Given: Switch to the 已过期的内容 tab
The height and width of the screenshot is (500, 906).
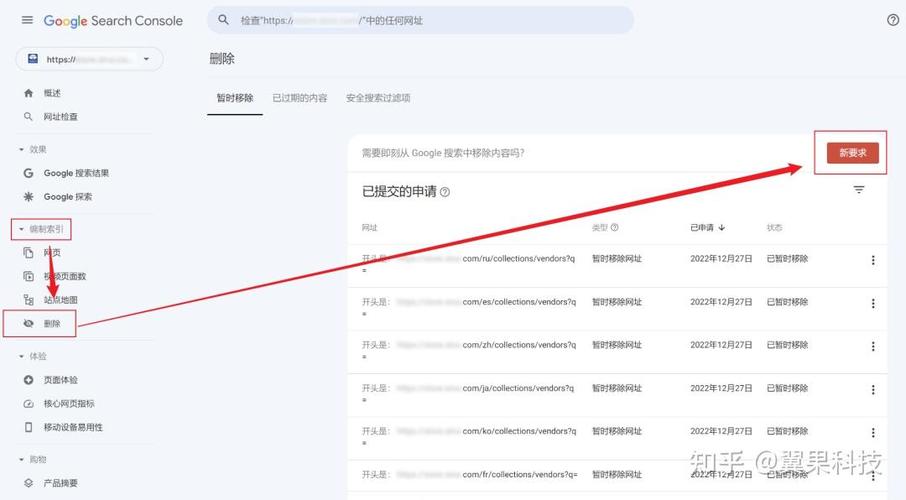Looking at the screenshot, I should coord(300,98).
